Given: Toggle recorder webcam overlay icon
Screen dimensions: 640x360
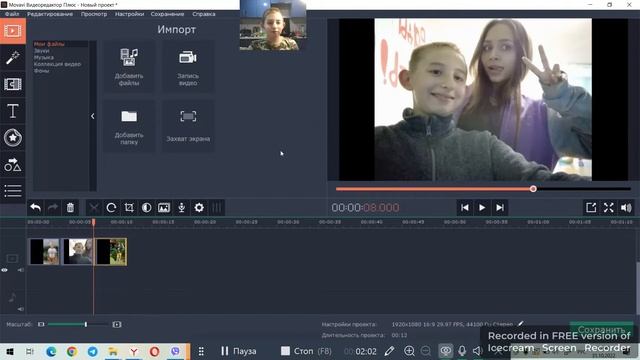Looking at the screenshot, I should pyautogui.click(x=445, y=351).
